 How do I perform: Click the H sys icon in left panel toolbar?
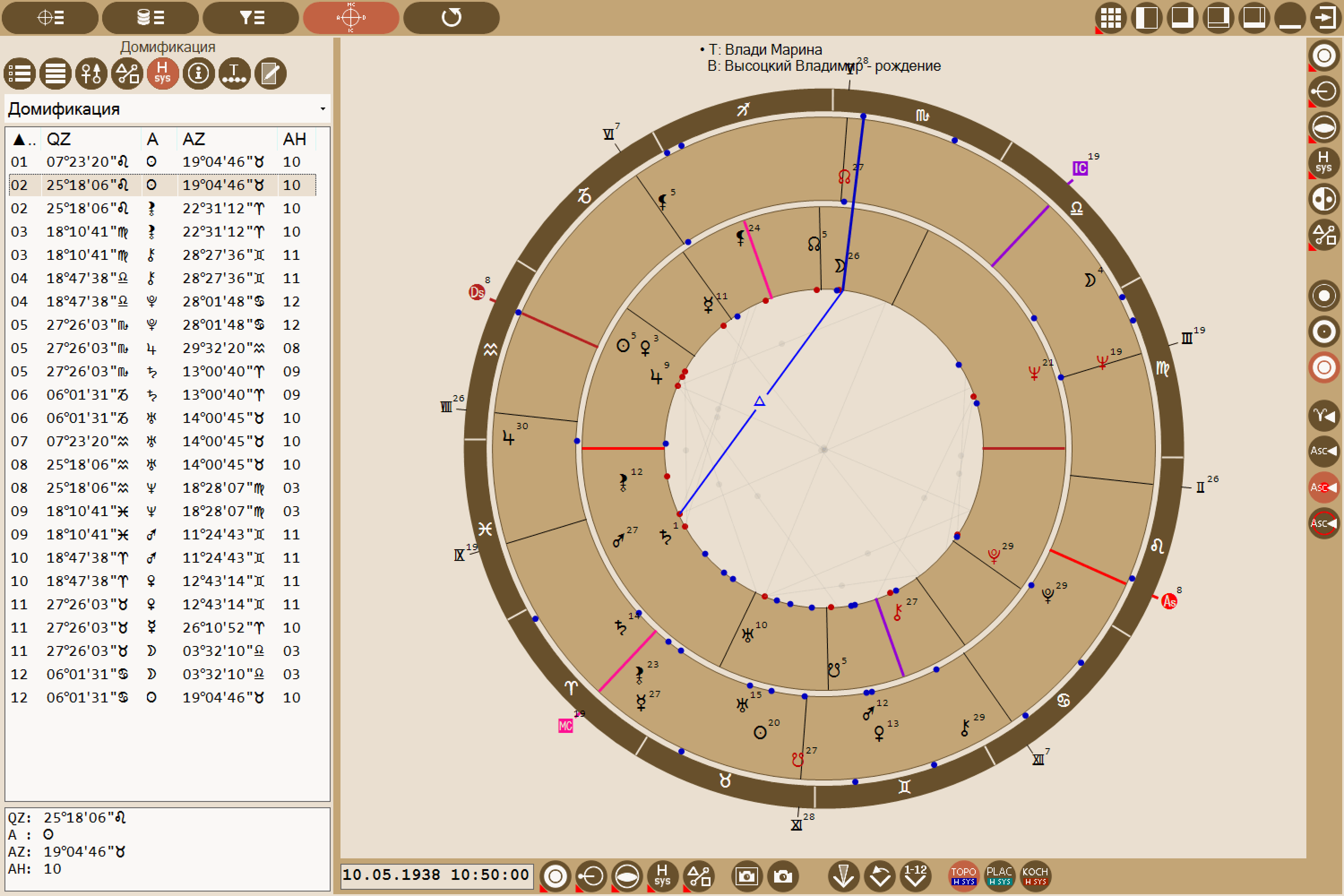162,73
